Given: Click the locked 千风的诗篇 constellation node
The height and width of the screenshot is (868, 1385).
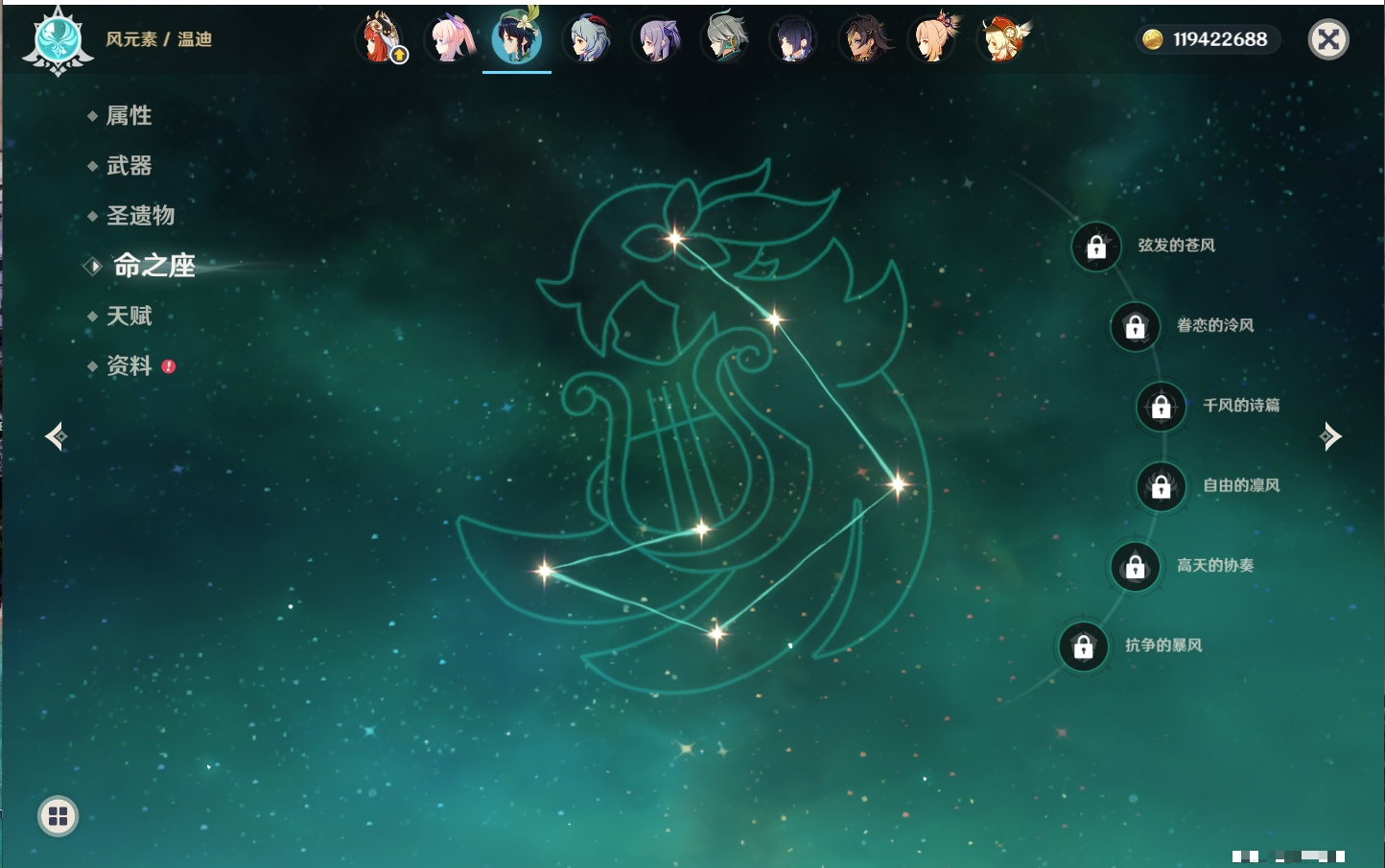Looking at the screenshot, I should [1162, 407].
